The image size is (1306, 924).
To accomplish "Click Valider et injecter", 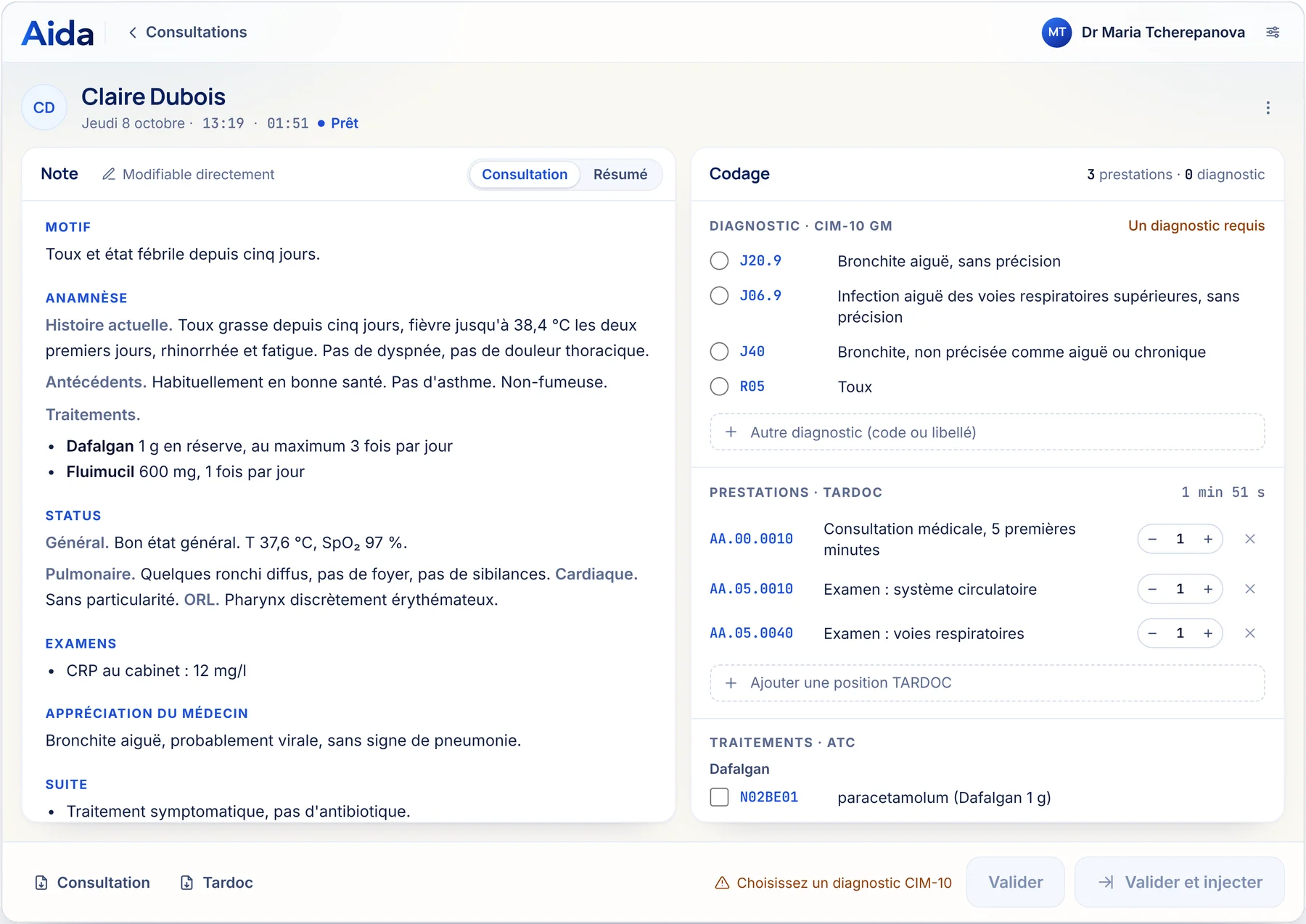I will pyautogui.click(x=1180, y=882).
